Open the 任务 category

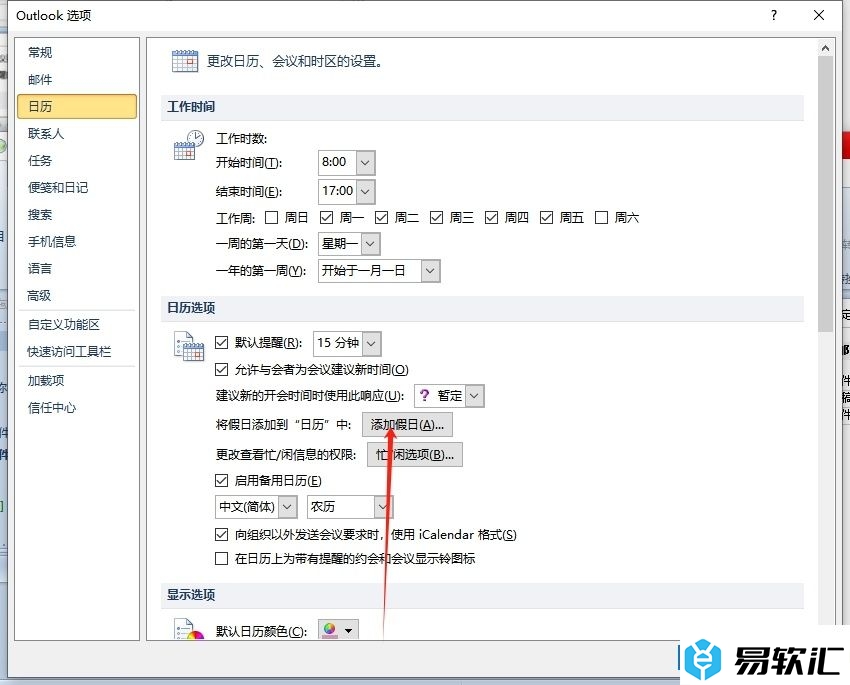tap(77, 160)
